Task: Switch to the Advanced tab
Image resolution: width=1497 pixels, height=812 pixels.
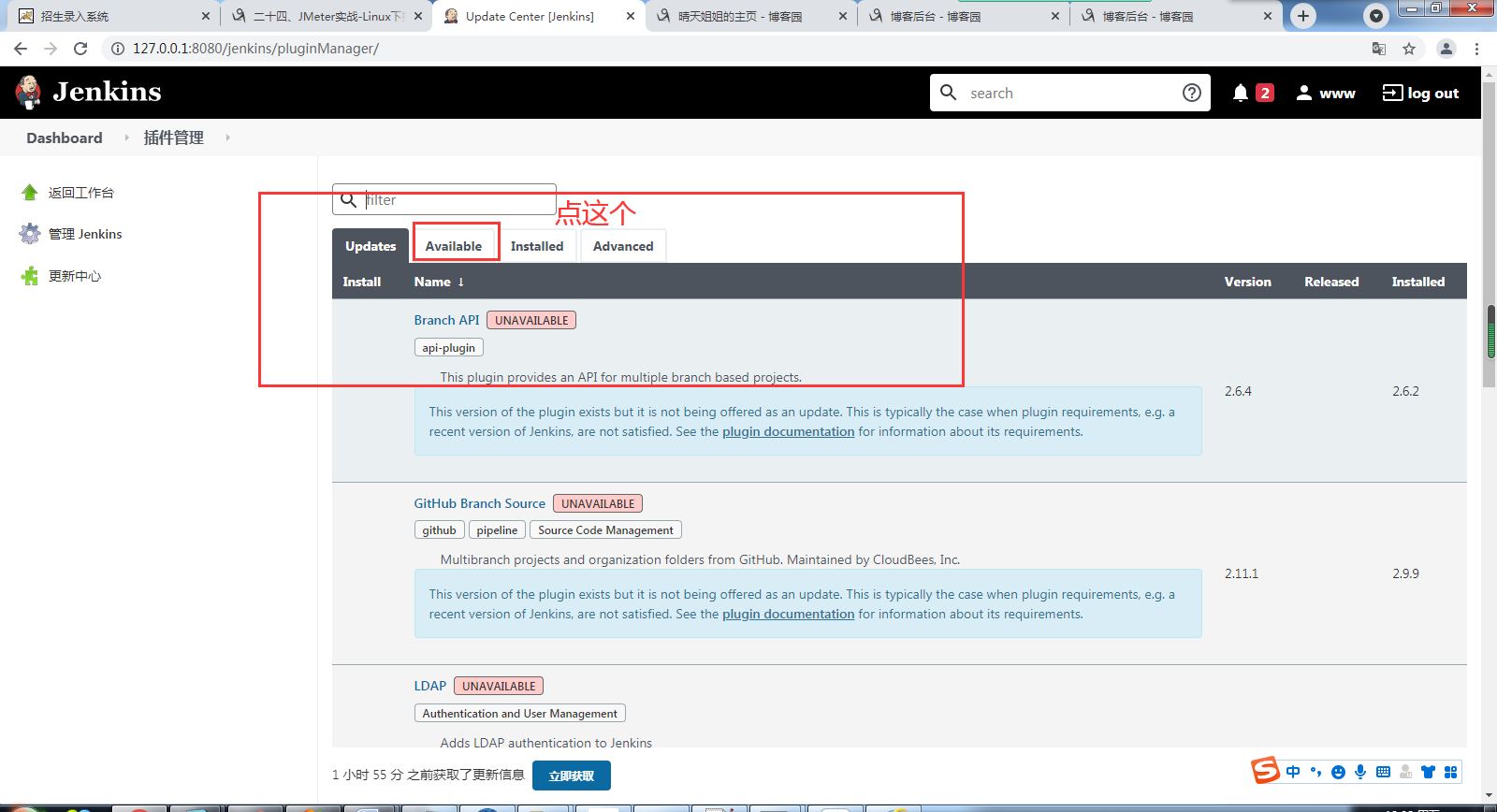Action: point(623,246)
